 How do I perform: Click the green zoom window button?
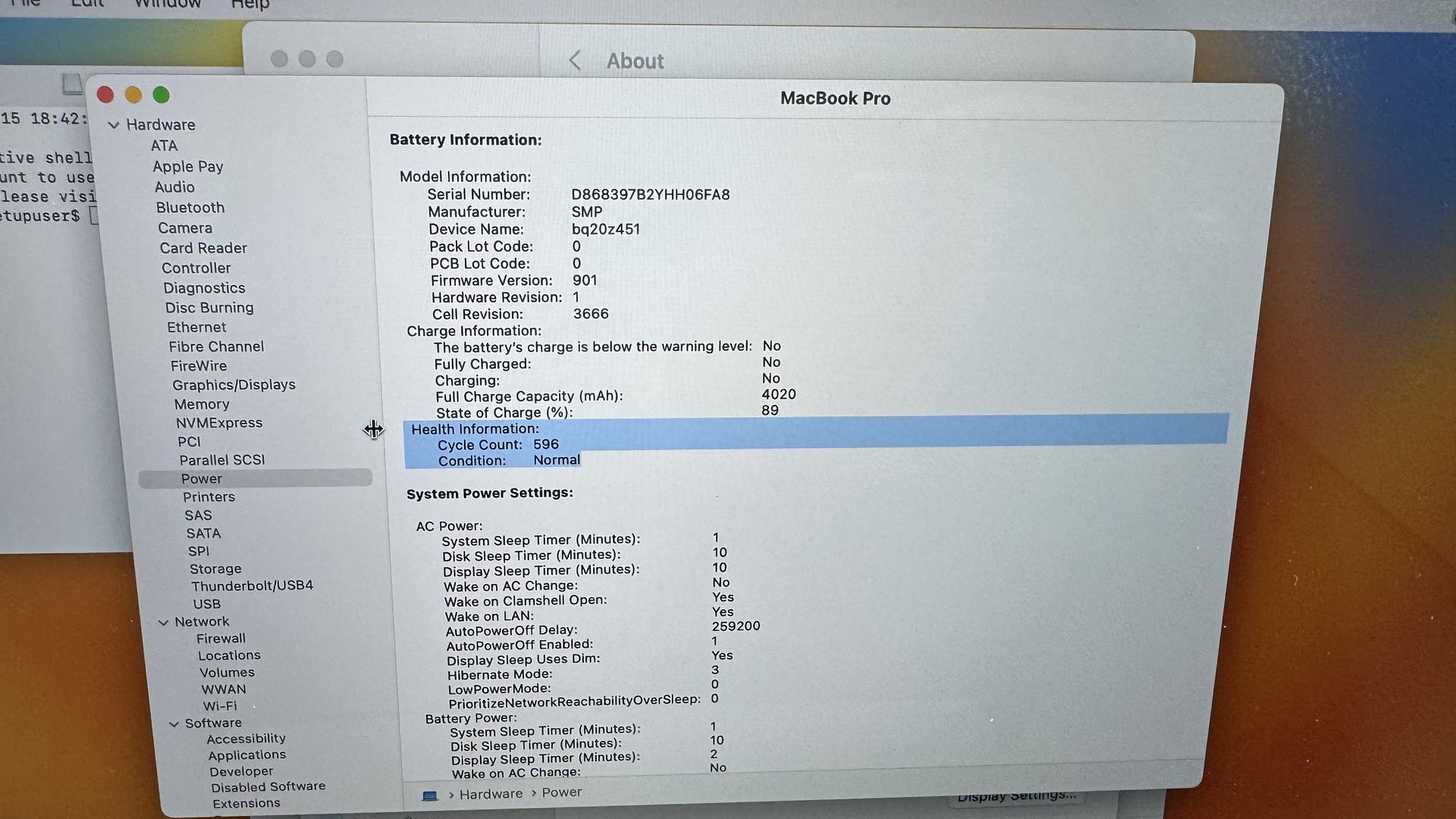161,95
